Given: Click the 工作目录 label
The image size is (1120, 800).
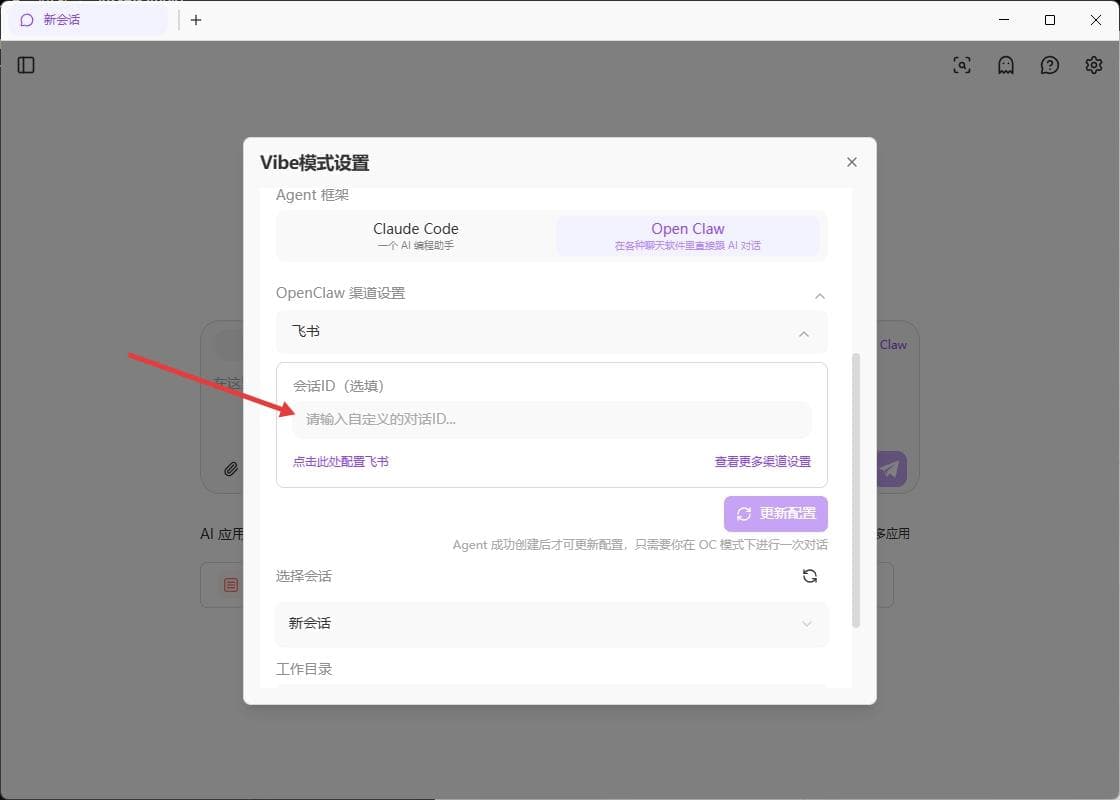Looking at the screenshot, I should coord(304,669).
